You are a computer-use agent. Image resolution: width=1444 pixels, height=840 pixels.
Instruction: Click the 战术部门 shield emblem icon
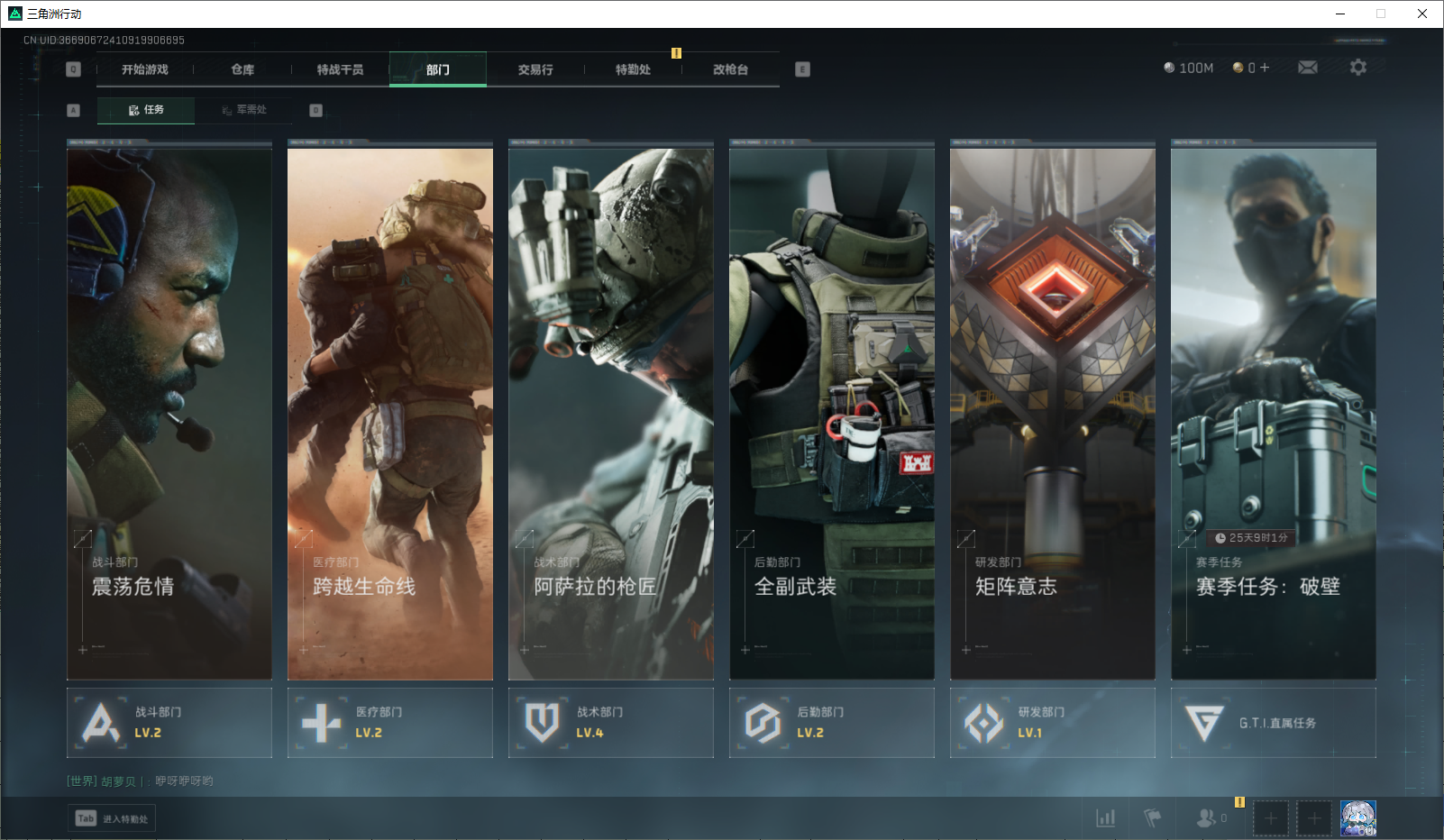point(543,723)
